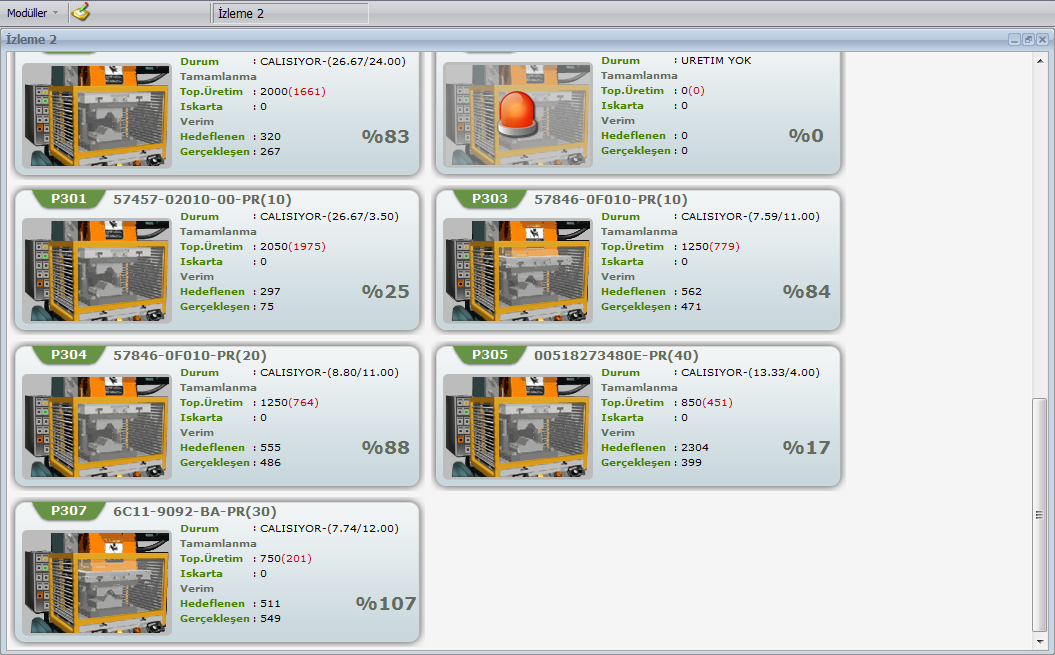Open the 57457-02010-00-PR(10) job title

click(x=202, y=199)
